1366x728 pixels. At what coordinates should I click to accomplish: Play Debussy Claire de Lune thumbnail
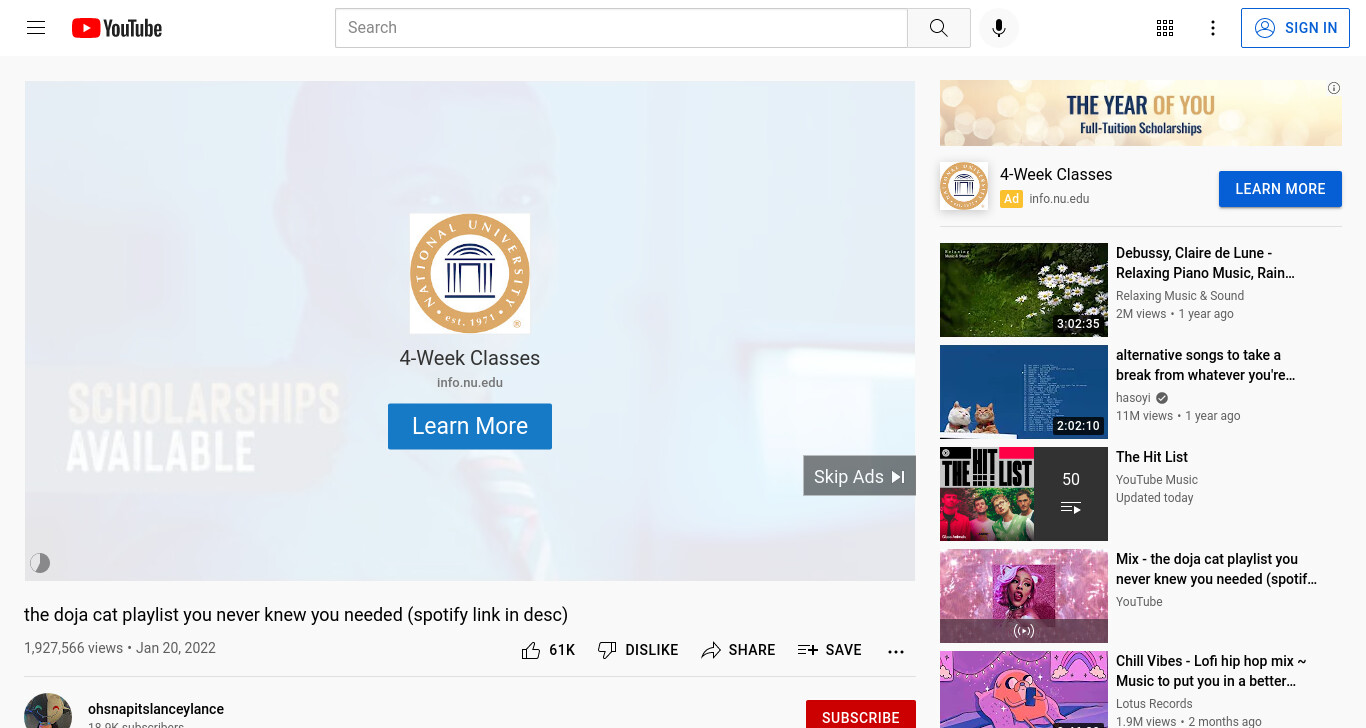pyautogui.click(x=1024, y=290)
